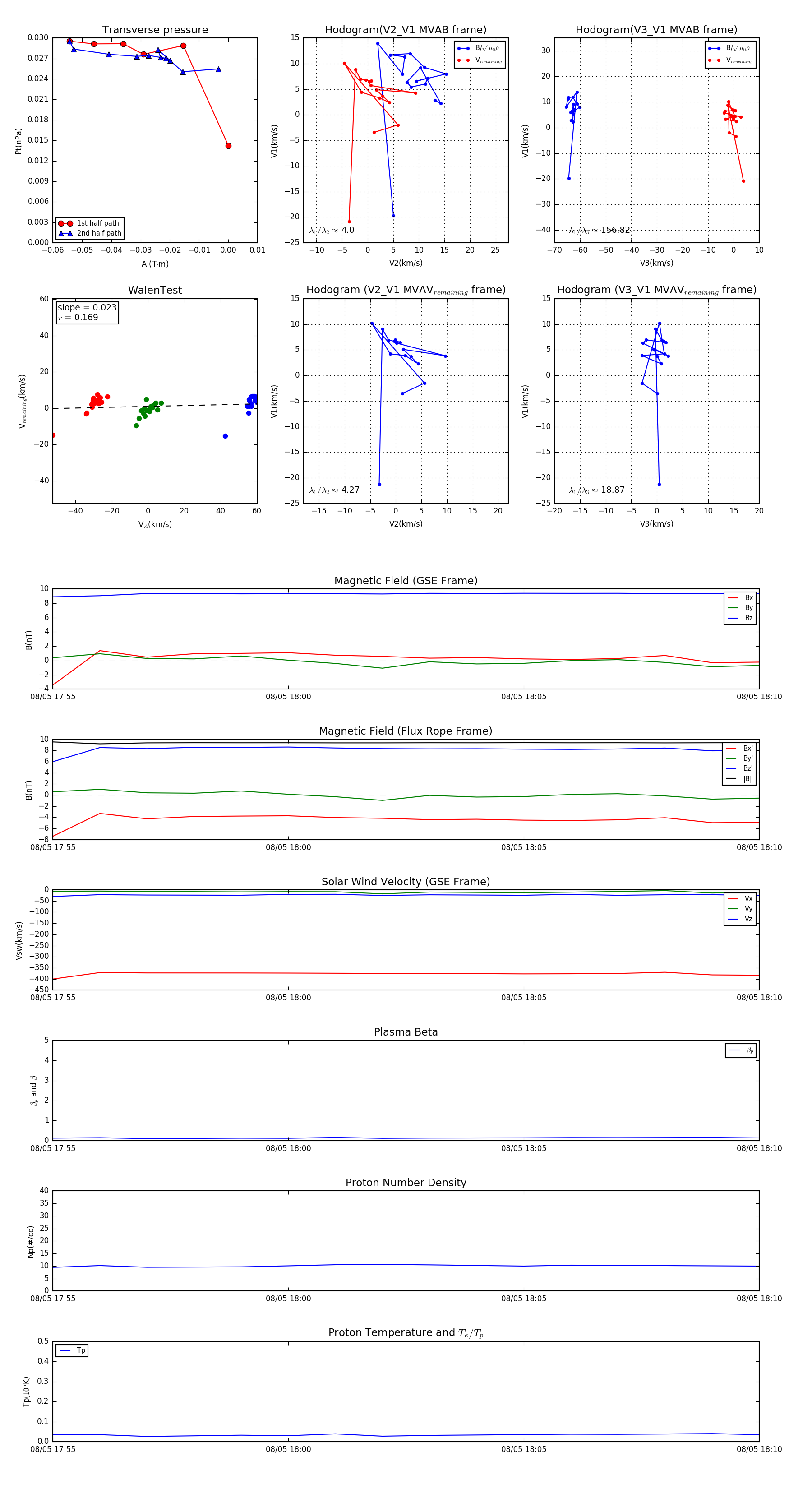This screenshot has height=1489, width=812.
Task: Click the "Pt(nPa)" y-axis label
Action: 18,141
